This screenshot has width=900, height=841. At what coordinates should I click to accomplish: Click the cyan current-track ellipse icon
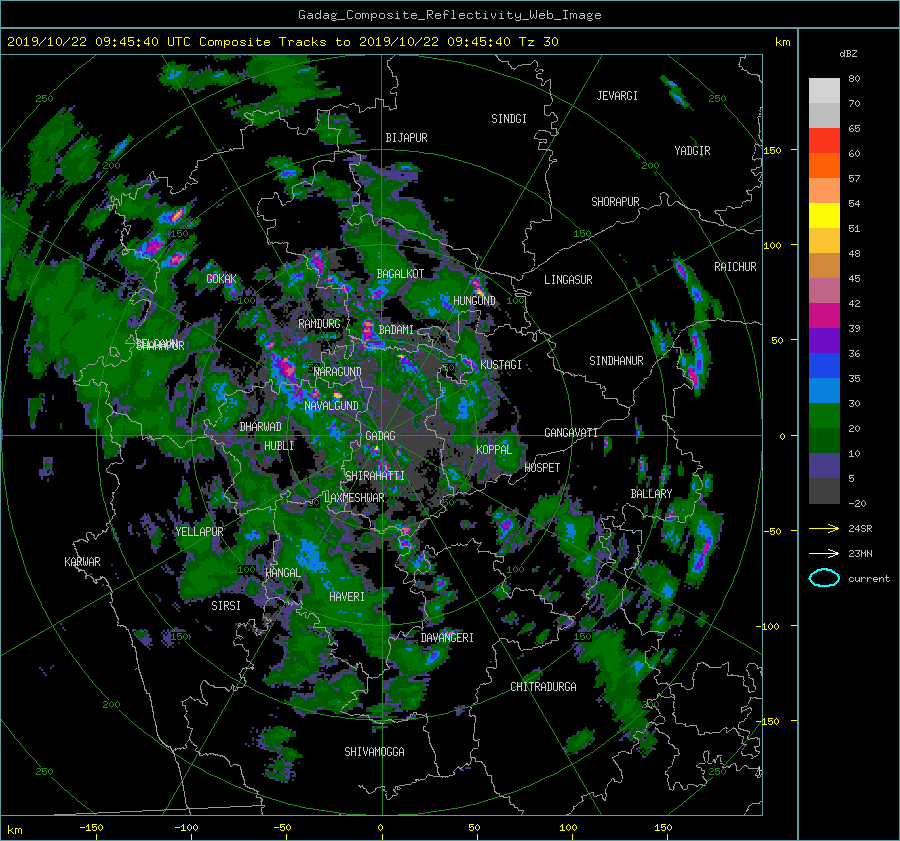824,578
